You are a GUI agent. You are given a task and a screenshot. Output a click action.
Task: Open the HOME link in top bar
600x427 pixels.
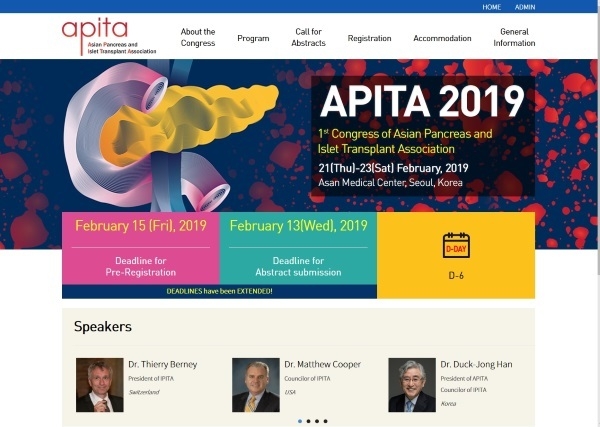[491, 7]
